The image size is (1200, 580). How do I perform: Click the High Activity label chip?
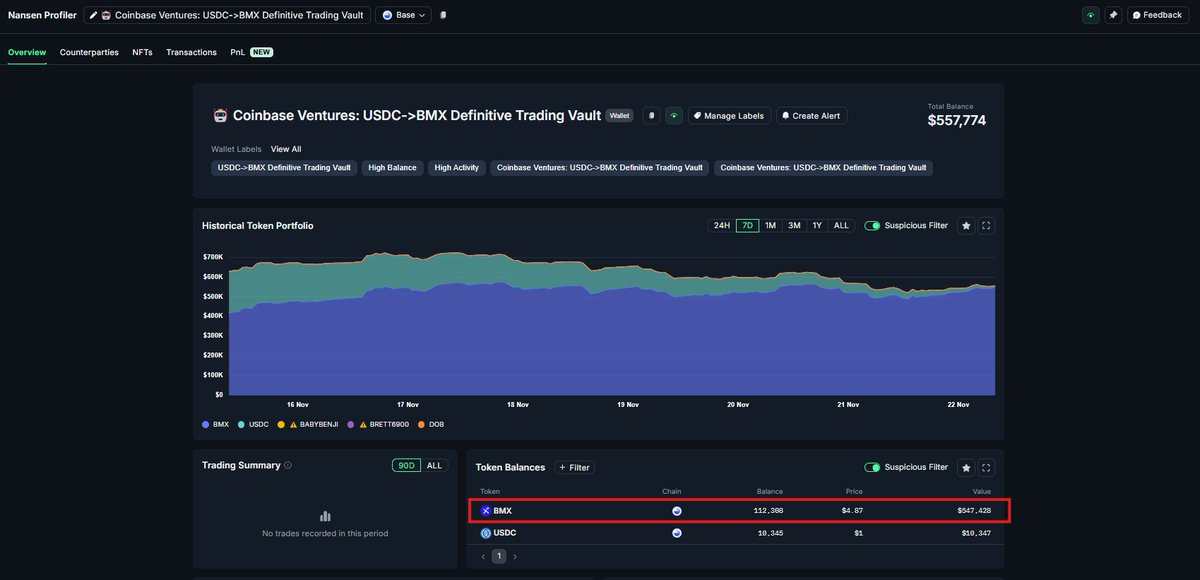click(456, 168)
